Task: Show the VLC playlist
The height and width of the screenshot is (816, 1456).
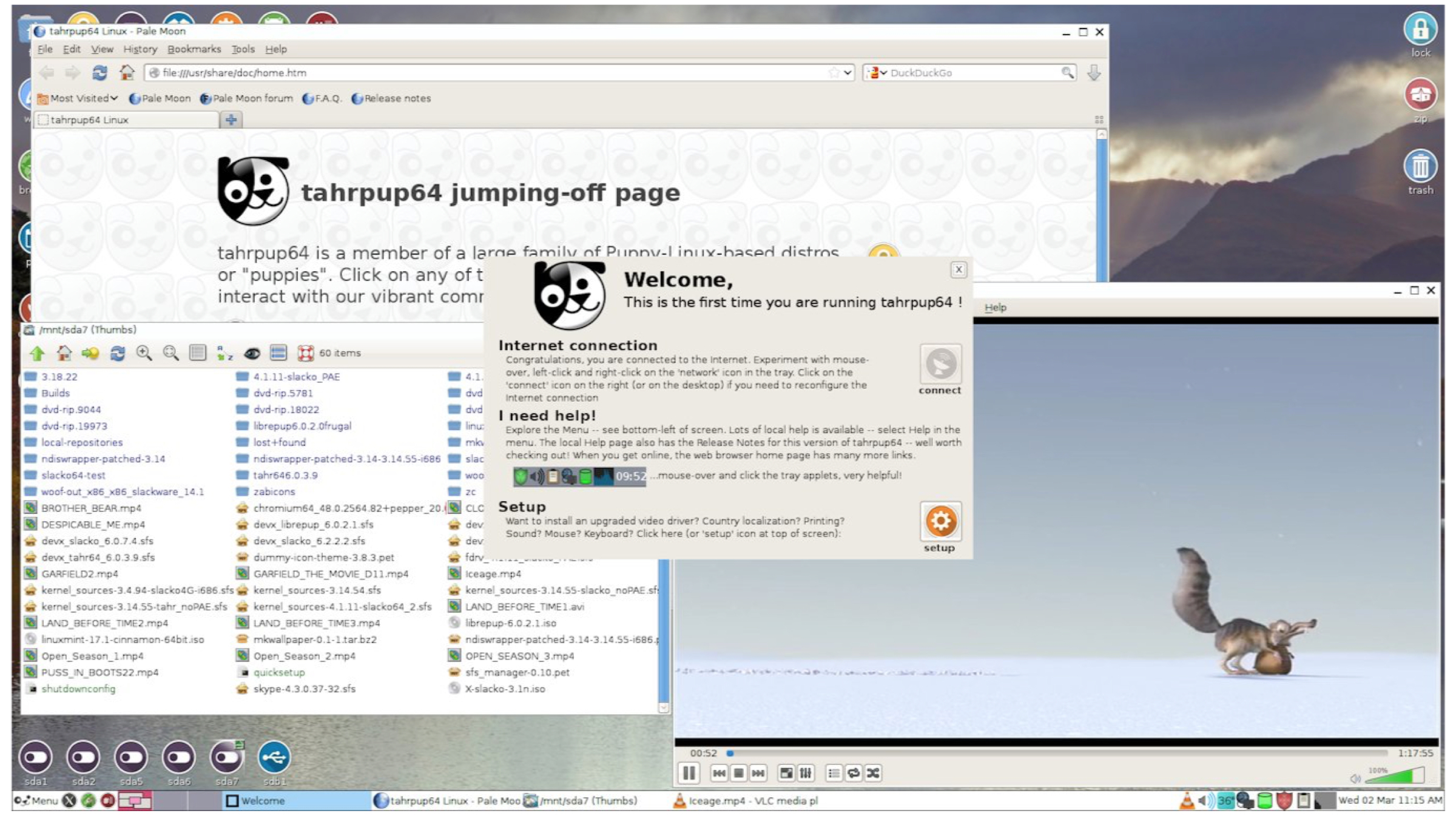Action: pyautogui.click(x=834, y=773)
